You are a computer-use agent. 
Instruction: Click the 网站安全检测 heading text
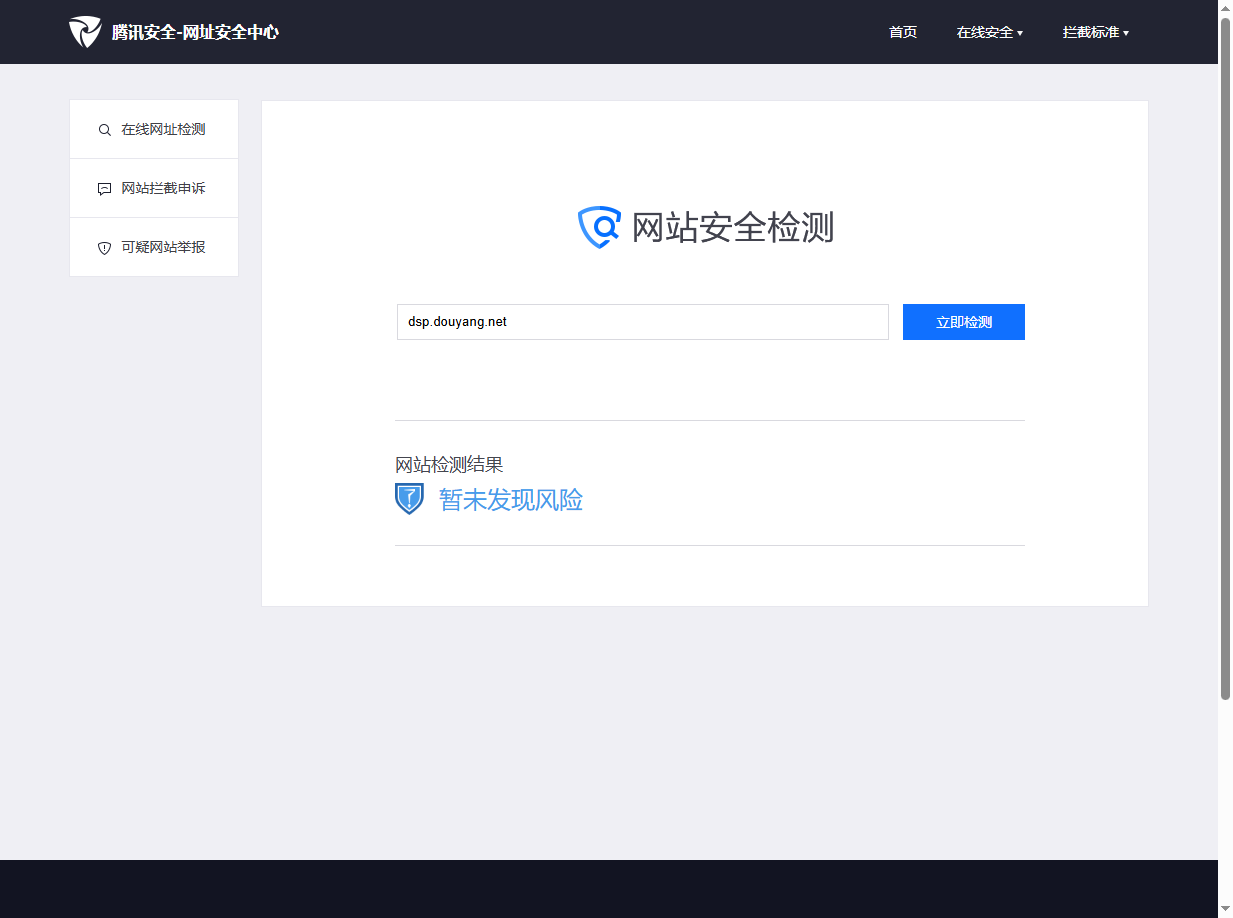[x=733, y=228]
